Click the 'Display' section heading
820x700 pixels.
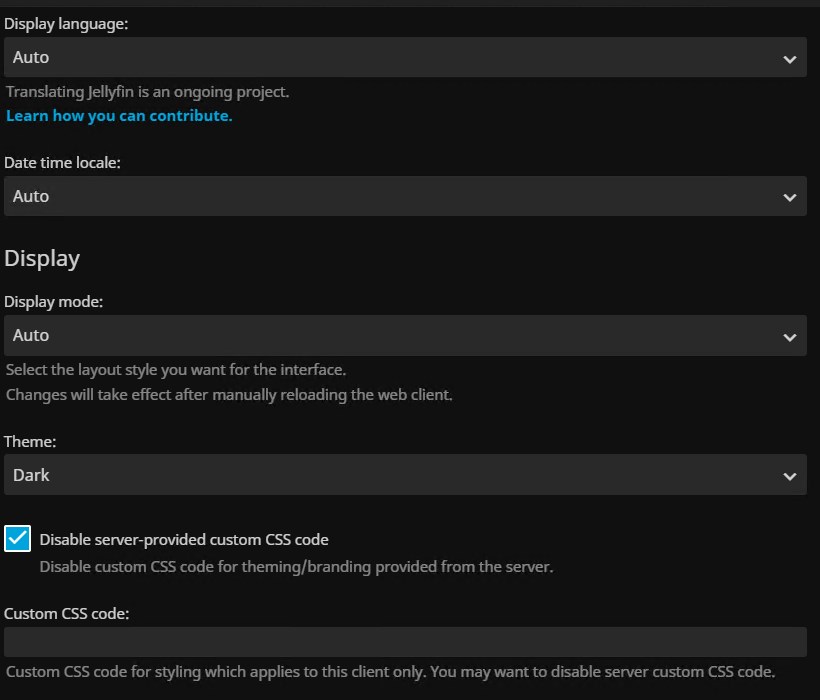point(42,258)
